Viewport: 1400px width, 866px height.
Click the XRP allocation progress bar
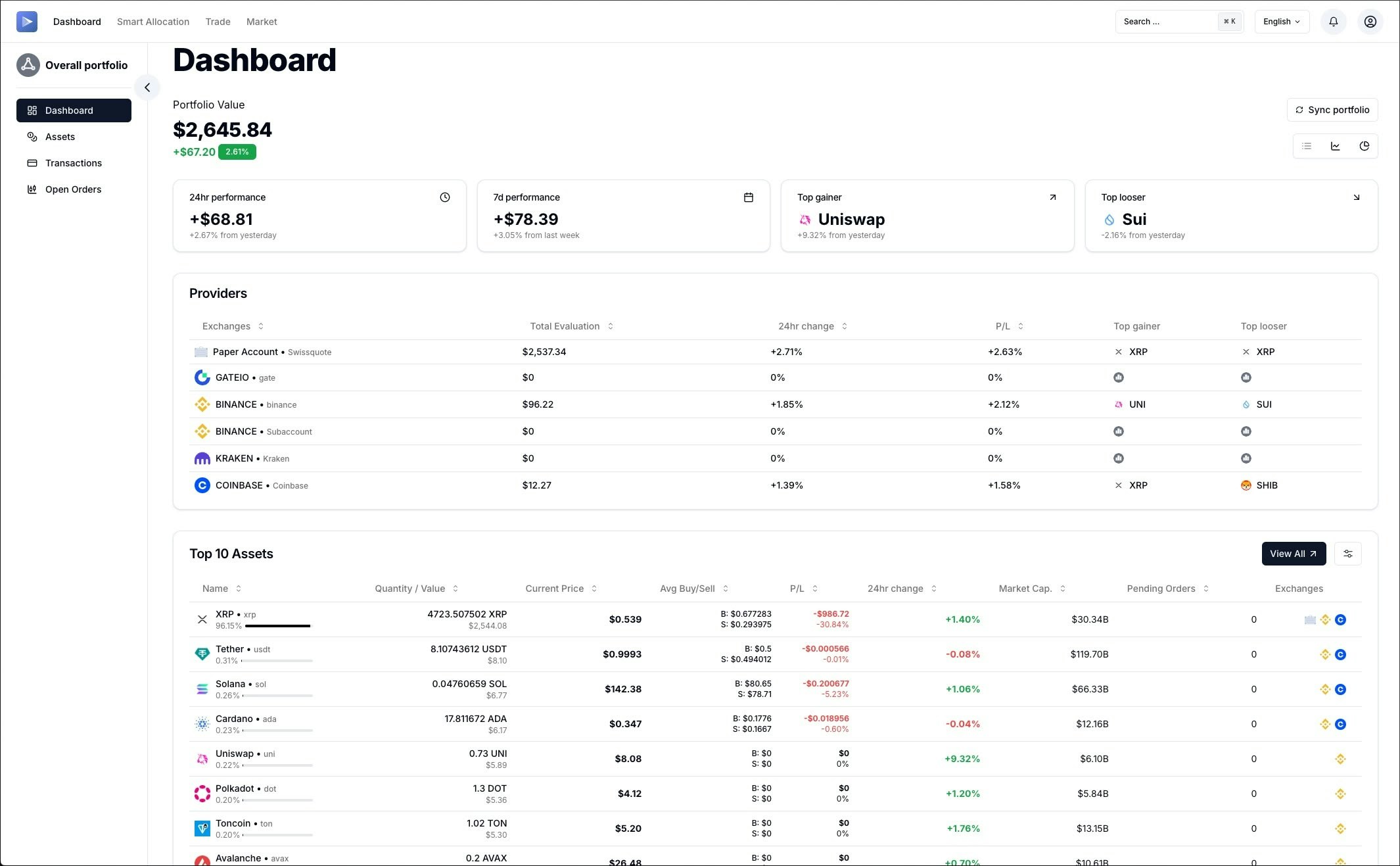(x=277, y=626)
